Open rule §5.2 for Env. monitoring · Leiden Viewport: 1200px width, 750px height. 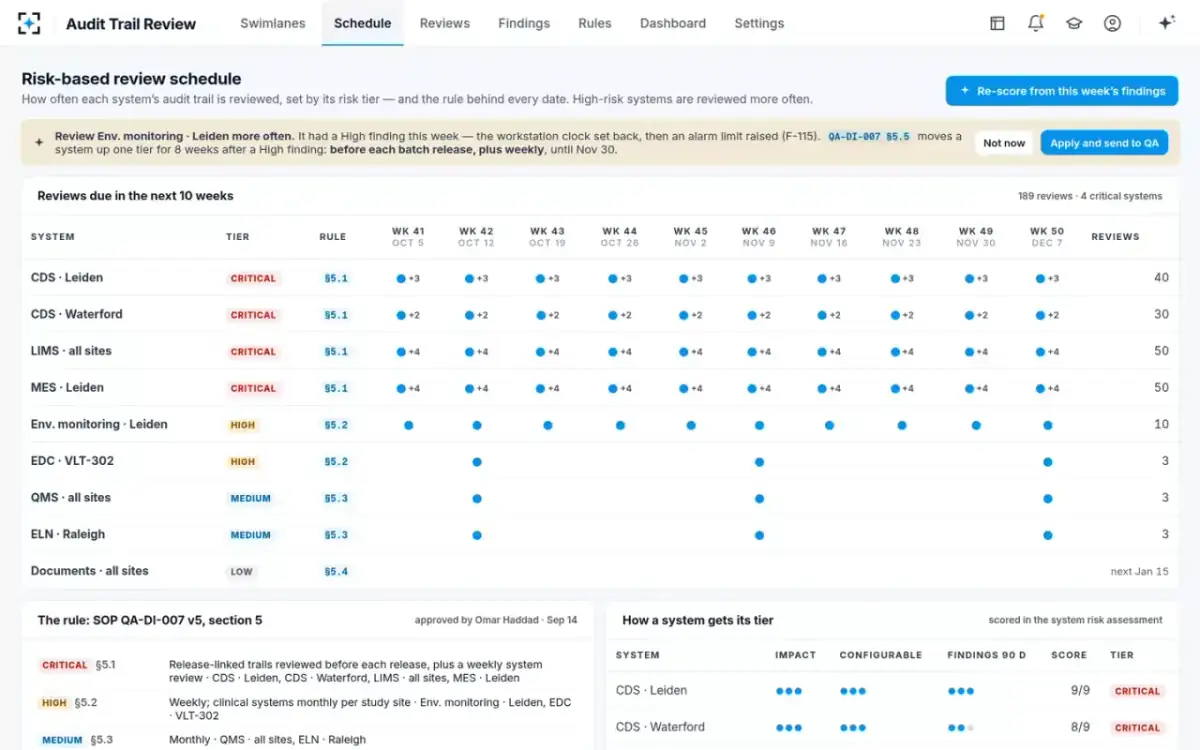pos(336,425)
